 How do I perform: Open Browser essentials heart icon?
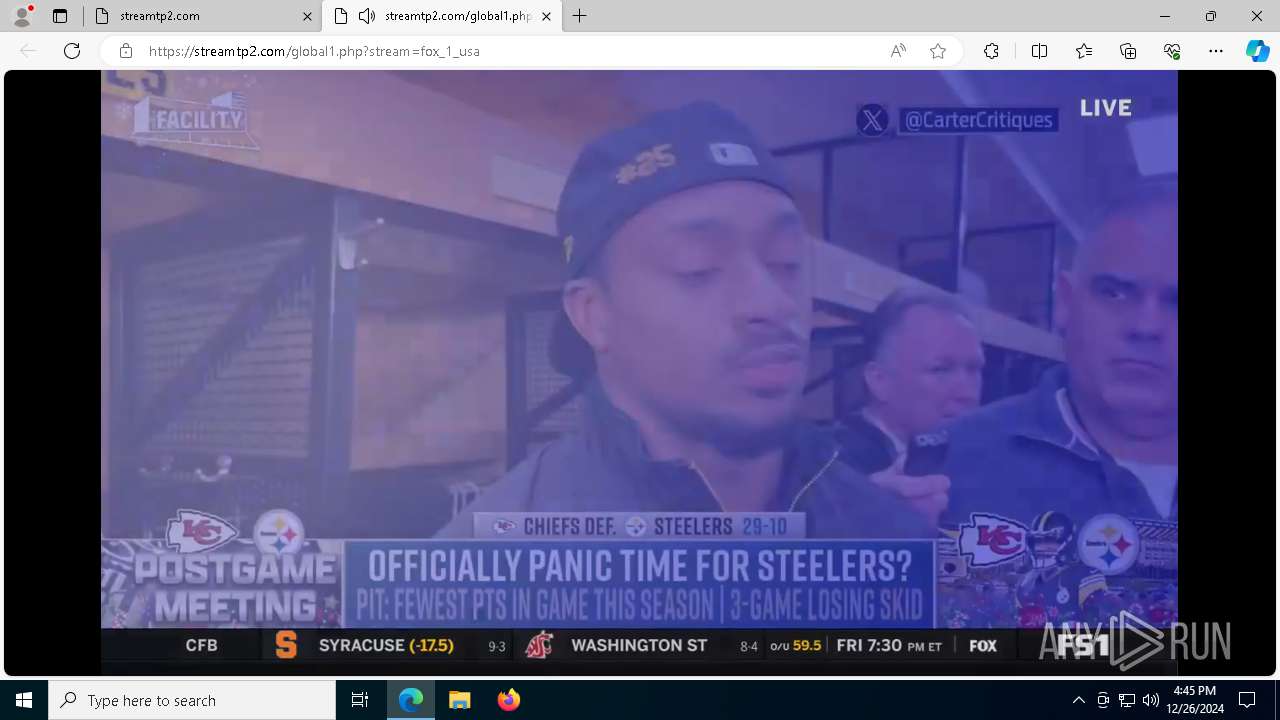pos(1172,51)
